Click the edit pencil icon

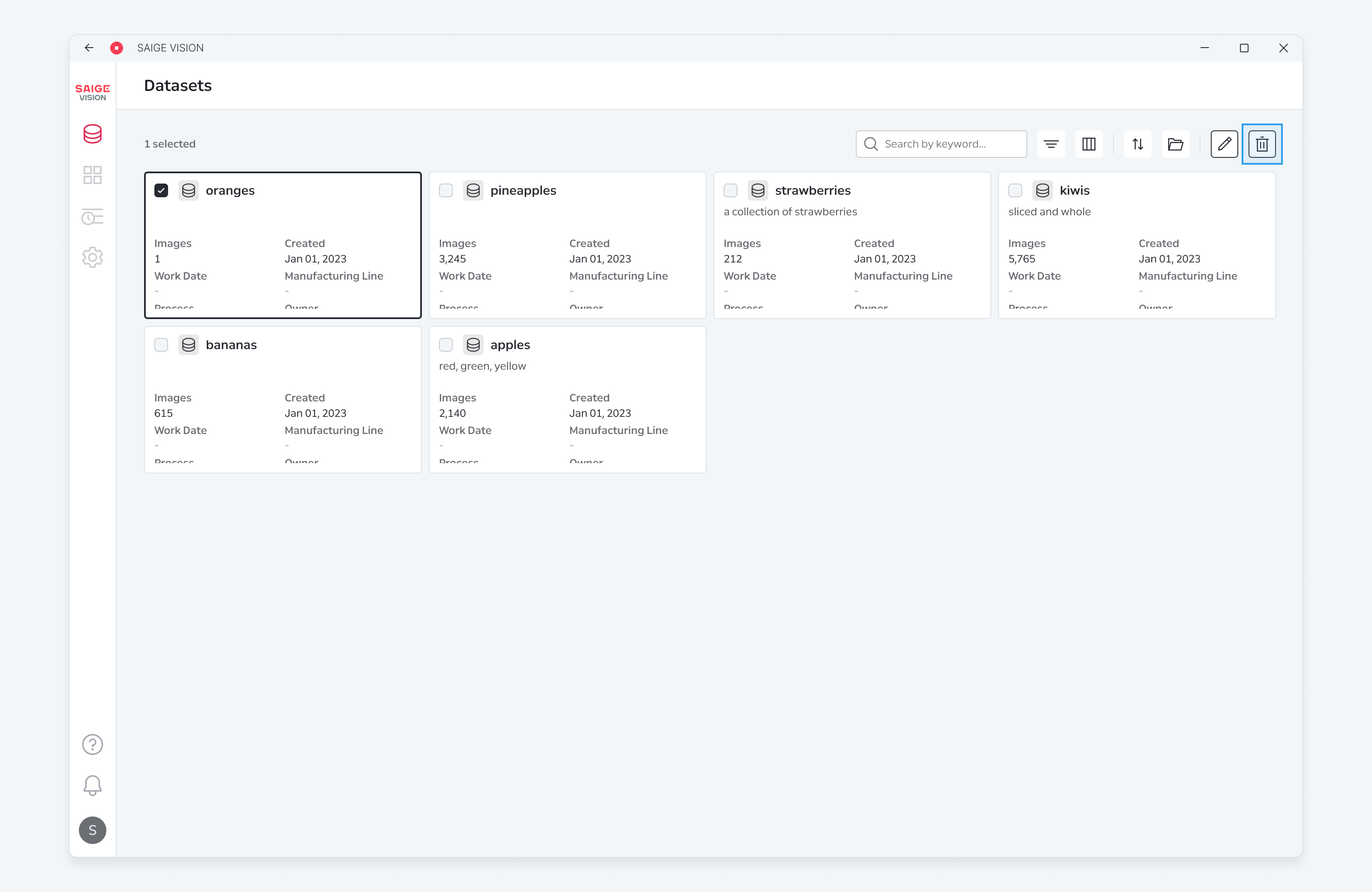[1224, 144]
